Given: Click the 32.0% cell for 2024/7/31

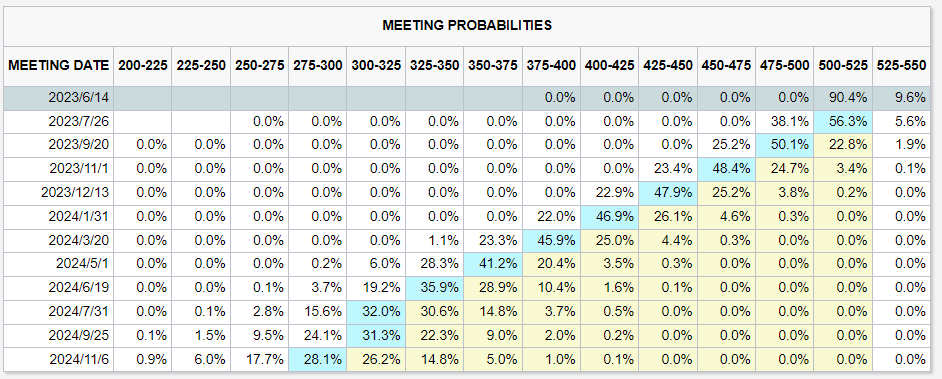Looking at the screenshot, I should coord(376,311).
